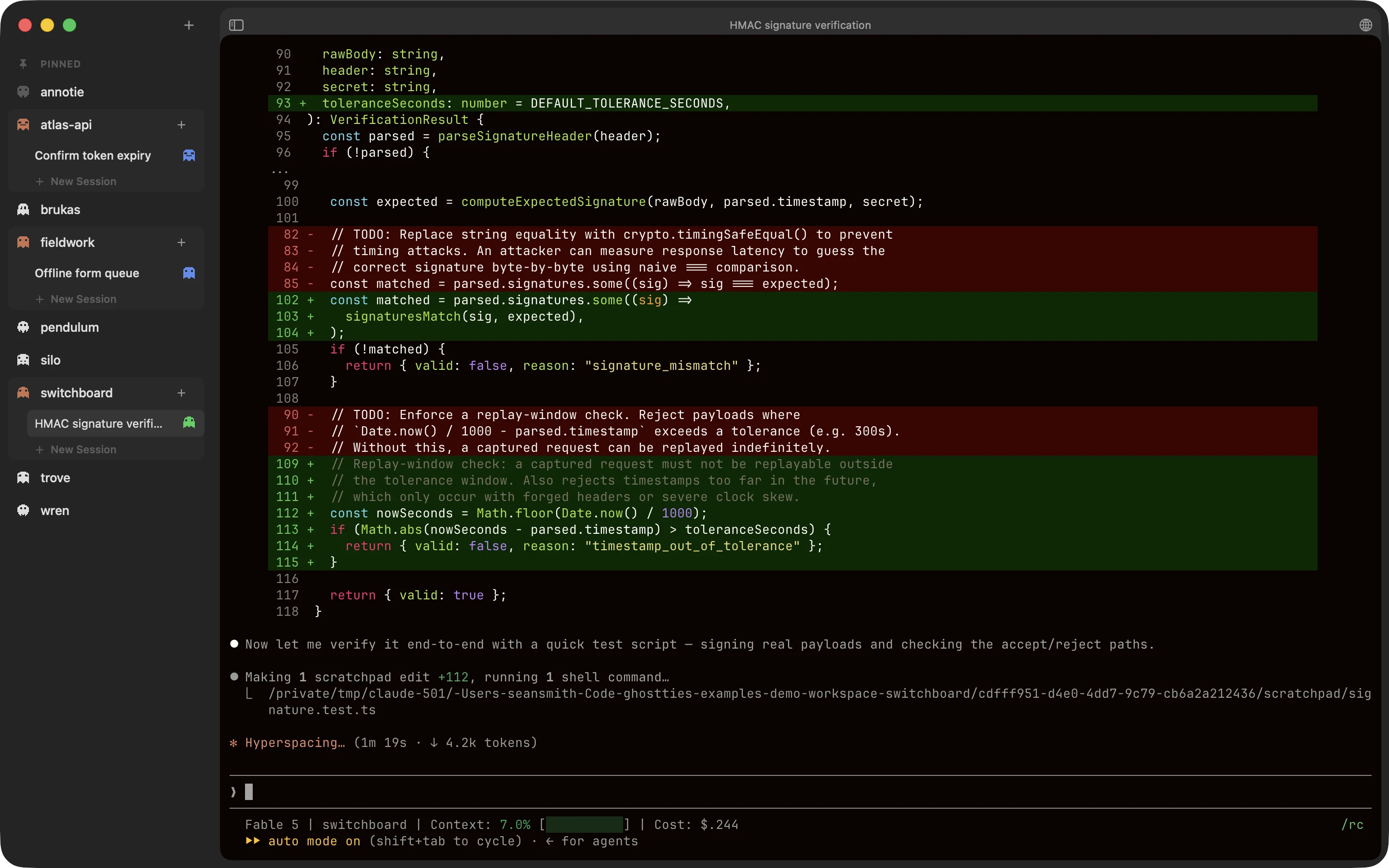The image size is (1389, 868).
Task: Click the silo ghost icon
Action: 24,360
